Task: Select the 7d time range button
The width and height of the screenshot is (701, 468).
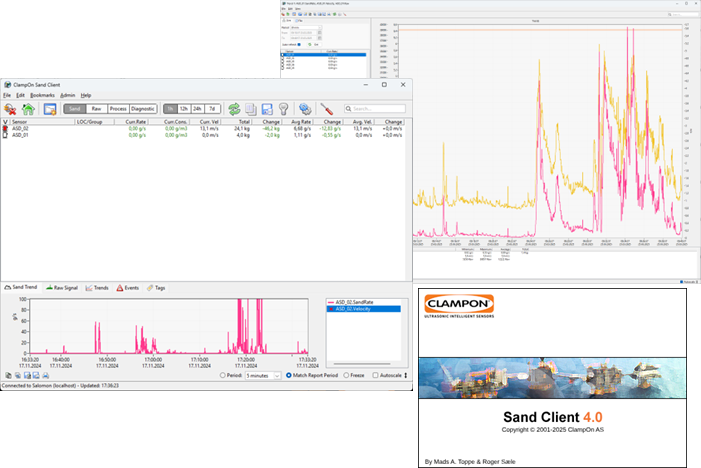Action: point(212,109)
